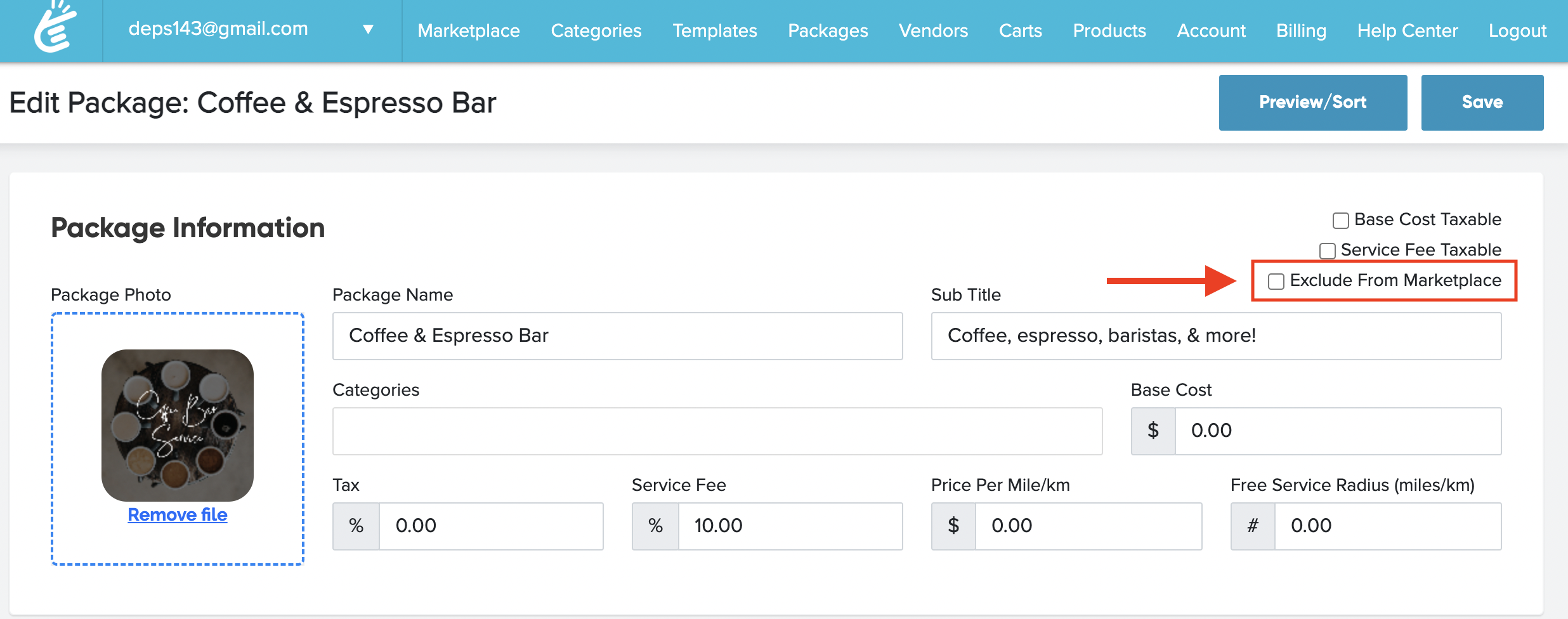Click the Preview/Sort button
Screen dimensions: 1568x619
[x=1312, y=102]
